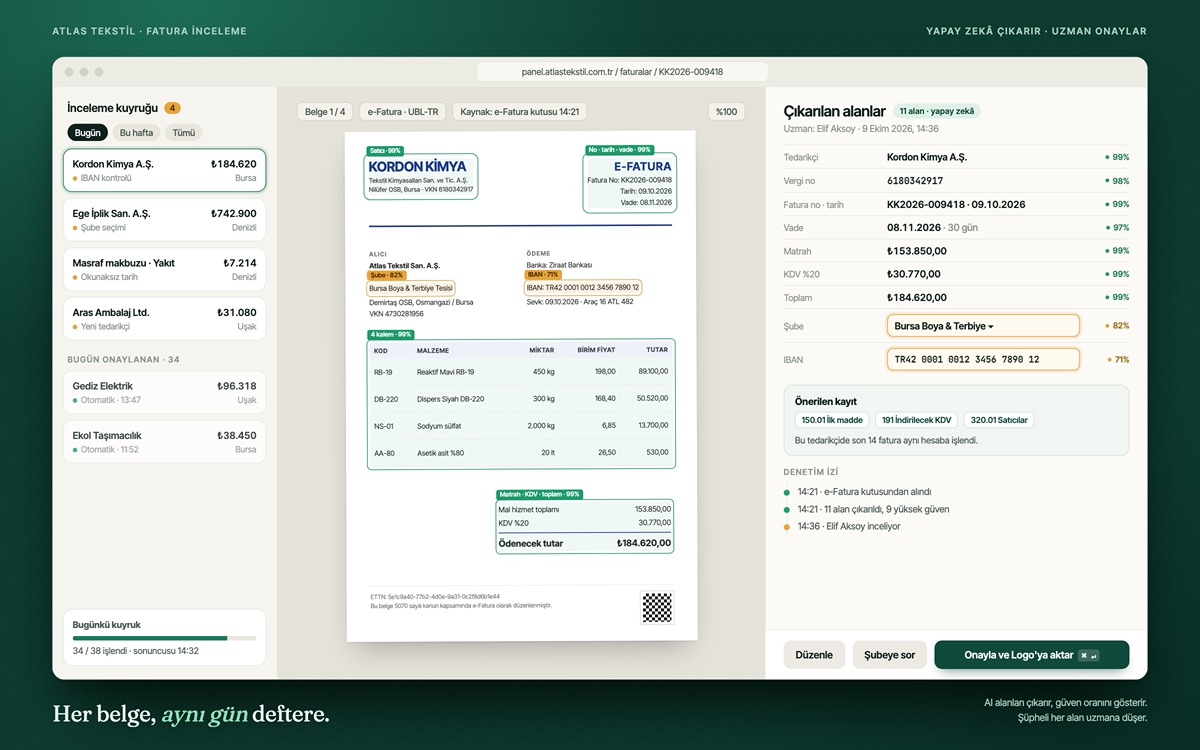1200x750 pixels.
Task: Click the Ödenecek tutar ₺184.620,00 line
Action: pos(584,543)
